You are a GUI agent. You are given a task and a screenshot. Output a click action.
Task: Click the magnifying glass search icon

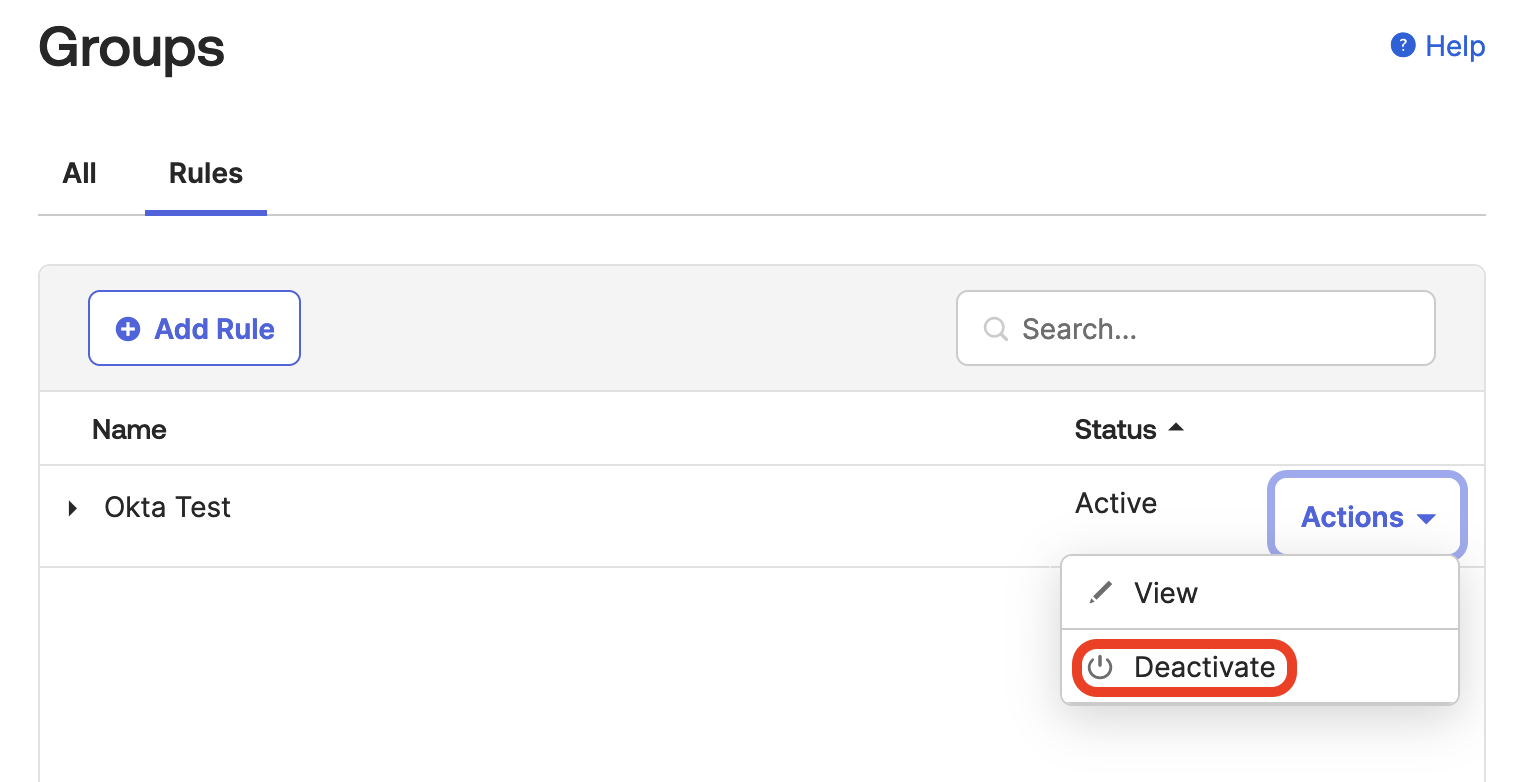(x=995, y=329)
